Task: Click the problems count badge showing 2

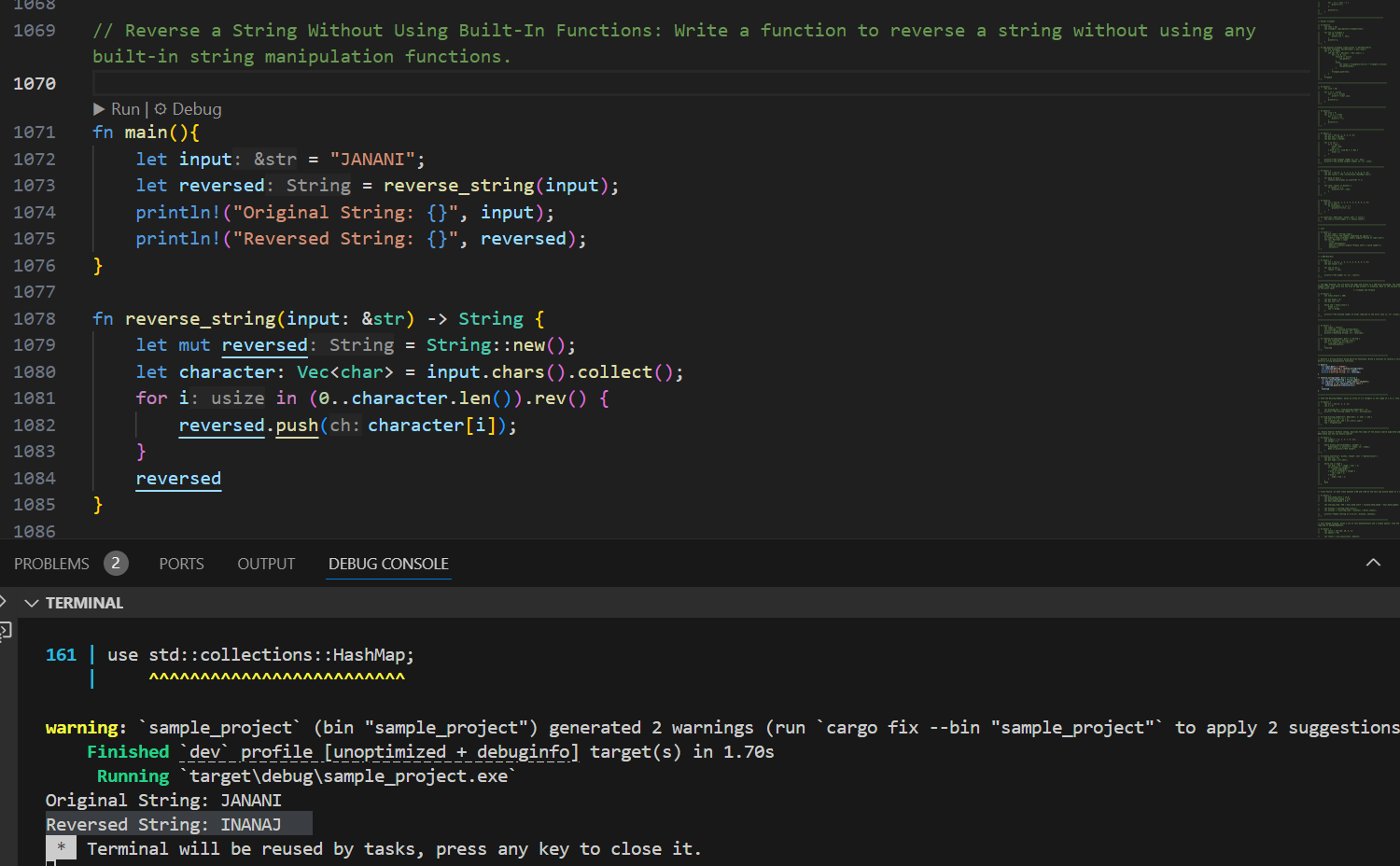Action: pos(116,564)
